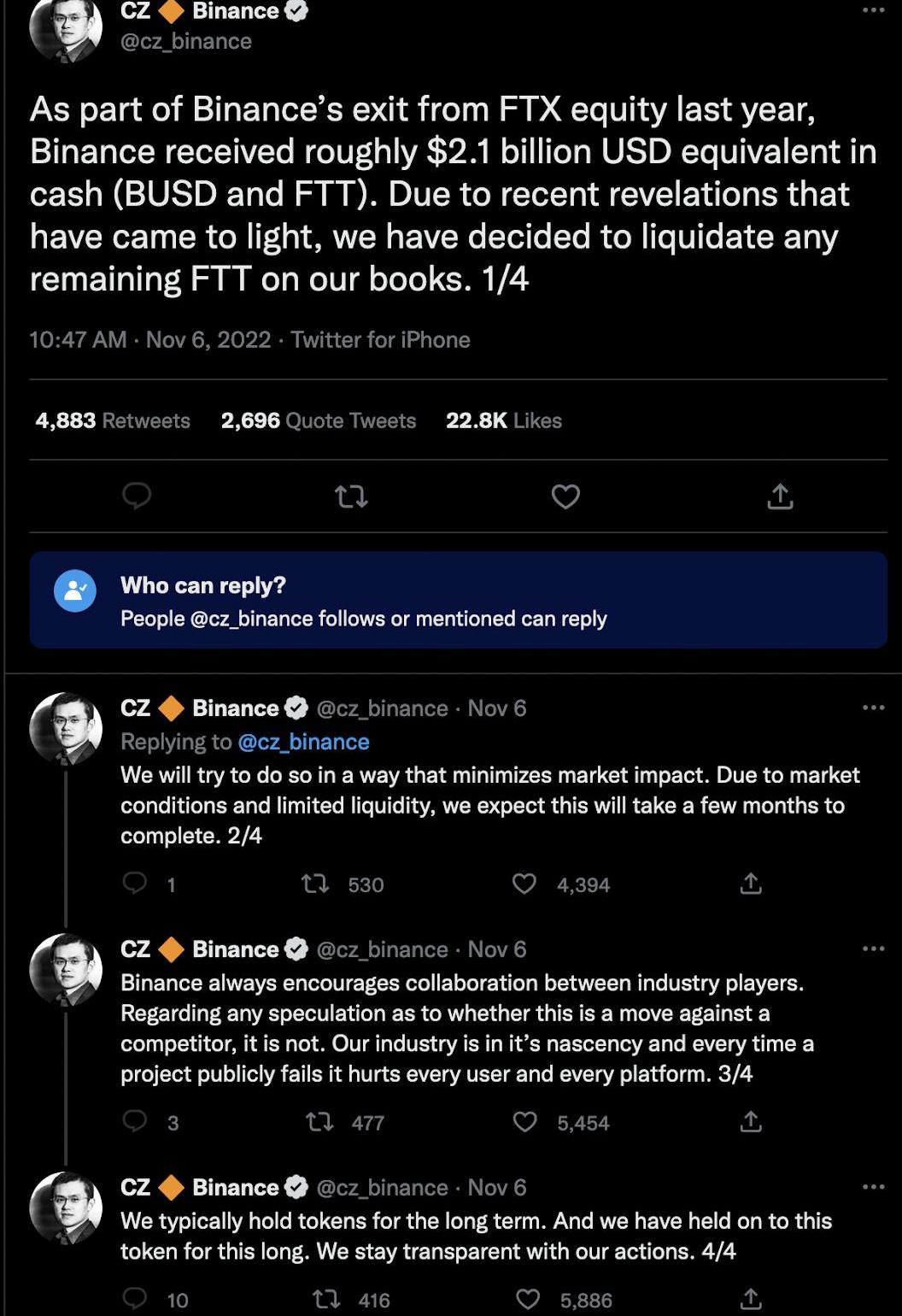
Task: Share the 3/4 reply tweet
Action: [x=751, y=1121]
